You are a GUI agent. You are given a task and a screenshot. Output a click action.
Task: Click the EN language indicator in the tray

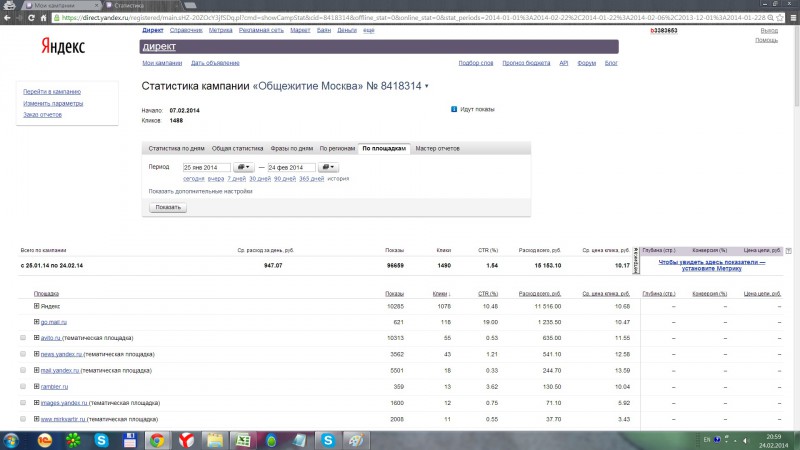[x=707, y=440]
